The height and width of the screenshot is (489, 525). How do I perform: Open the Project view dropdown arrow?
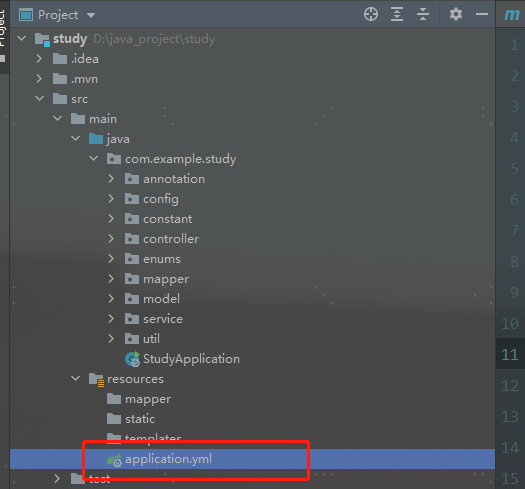tap(91, 15)
